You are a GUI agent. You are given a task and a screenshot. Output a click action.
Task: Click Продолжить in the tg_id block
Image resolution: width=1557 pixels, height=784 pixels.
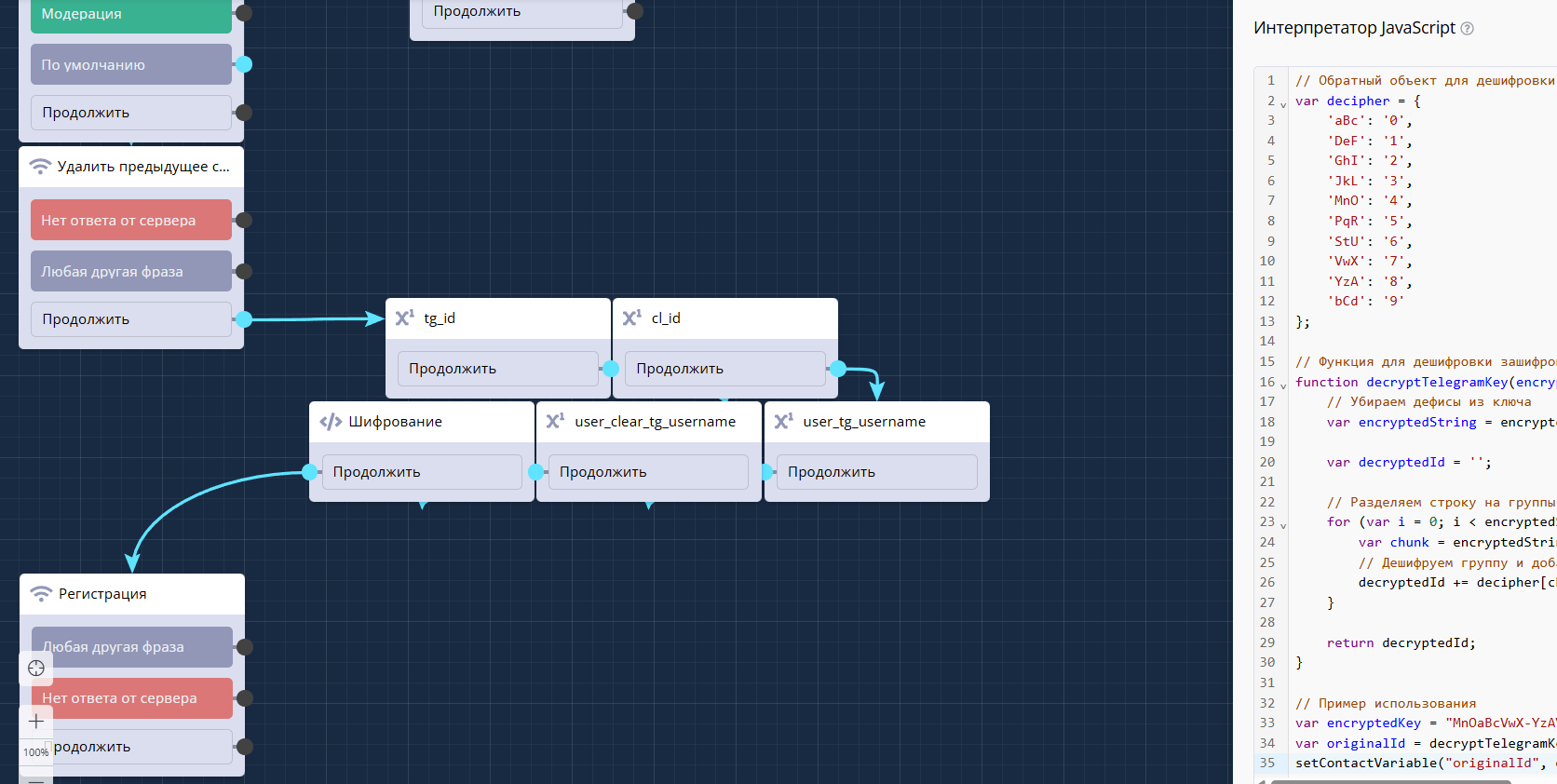(498, 369)
